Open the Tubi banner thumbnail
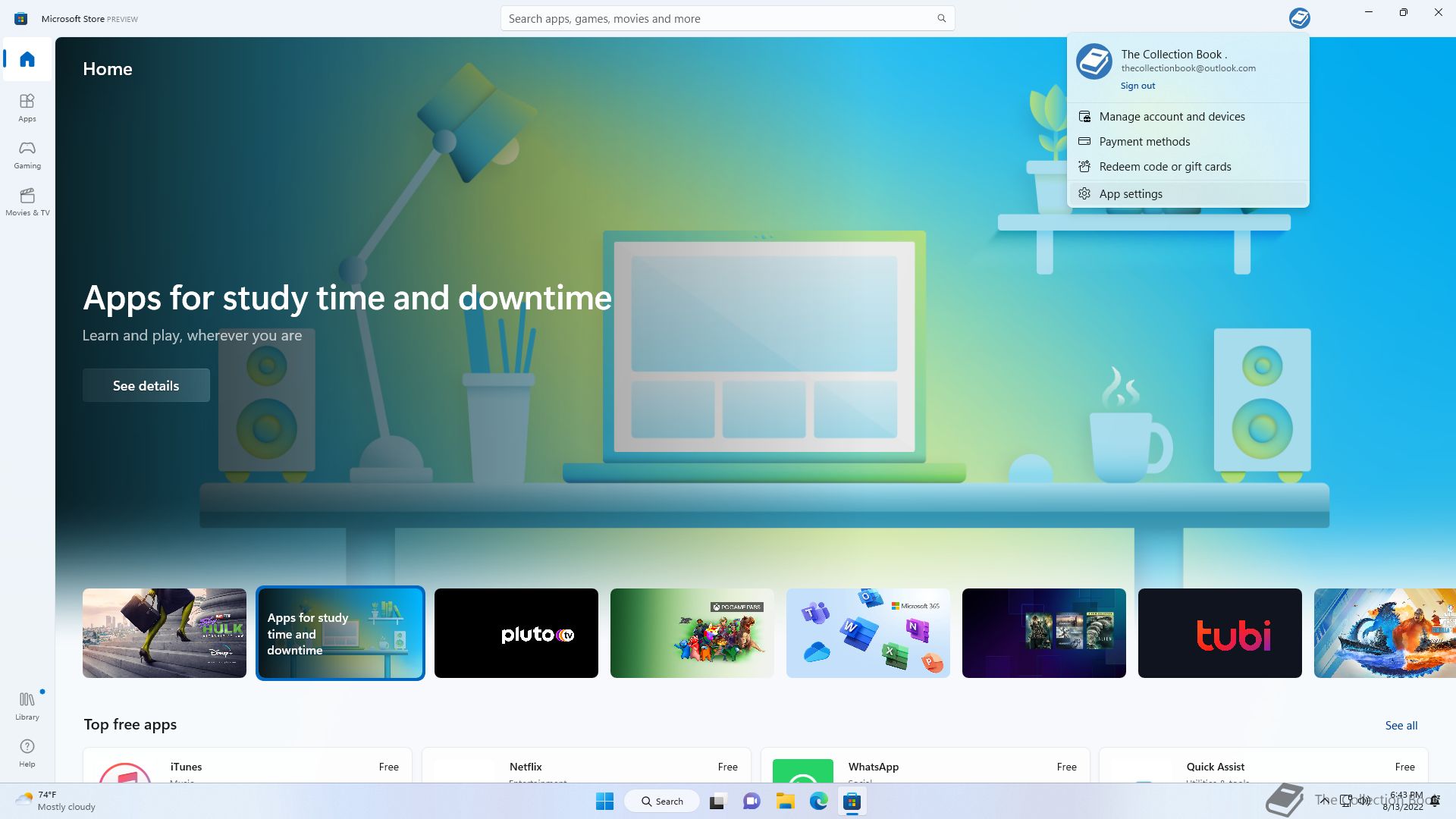This screenshot has width=1456, height=819. pyautogui.click(x=1220, y=633)
